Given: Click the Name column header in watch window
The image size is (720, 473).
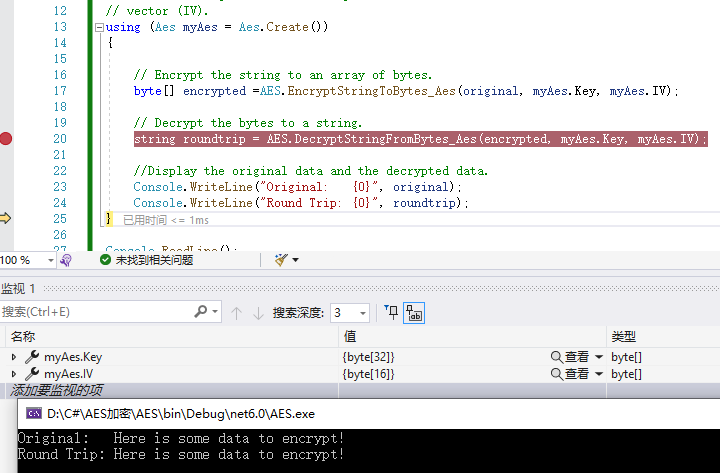Looking at the screenshot, I should pos(23,337).
